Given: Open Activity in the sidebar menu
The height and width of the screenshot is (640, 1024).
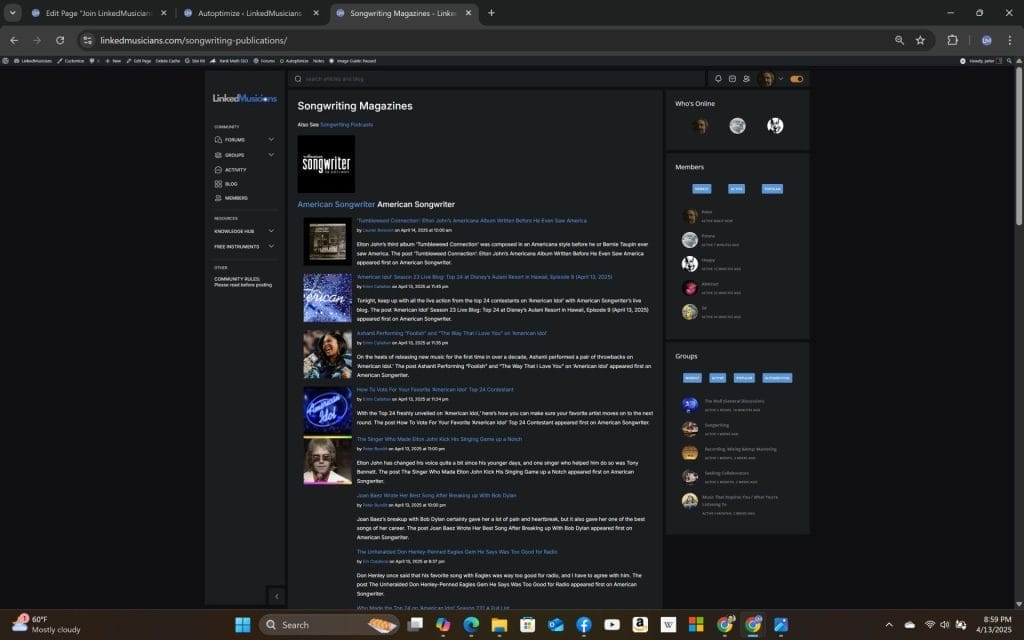Looking at the screenshot, I should (235, 170).
